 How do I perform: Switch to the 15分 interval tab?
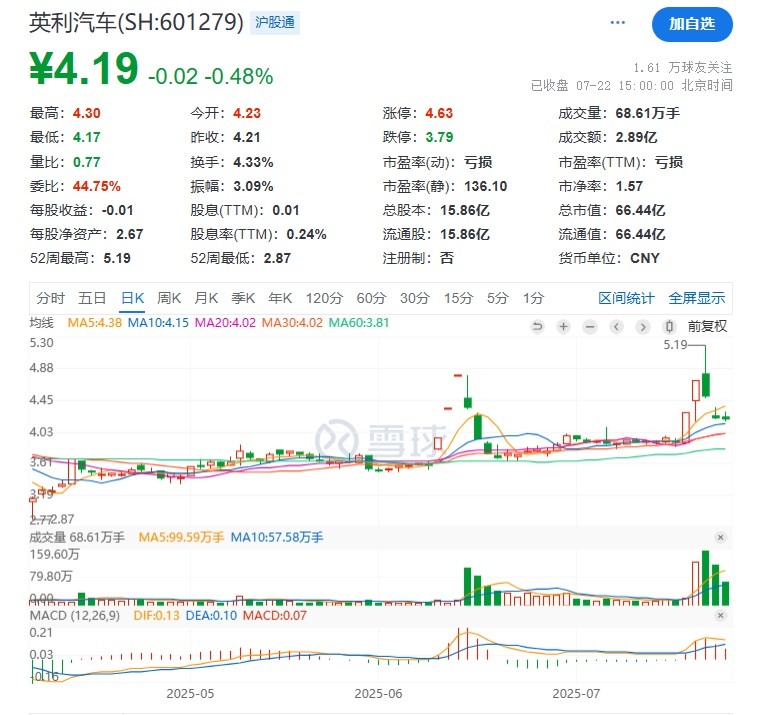pos(458,298)
